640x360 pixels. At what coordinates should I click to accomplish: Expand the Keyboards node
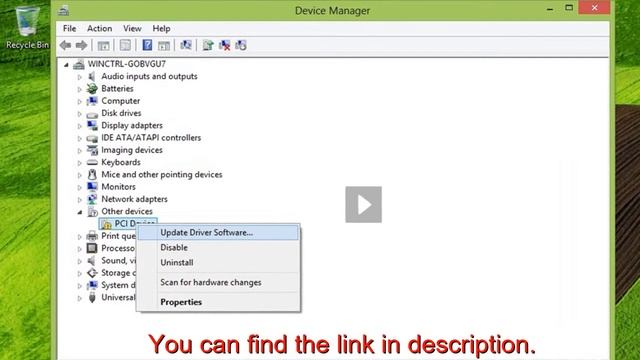(x=80, y=163)
